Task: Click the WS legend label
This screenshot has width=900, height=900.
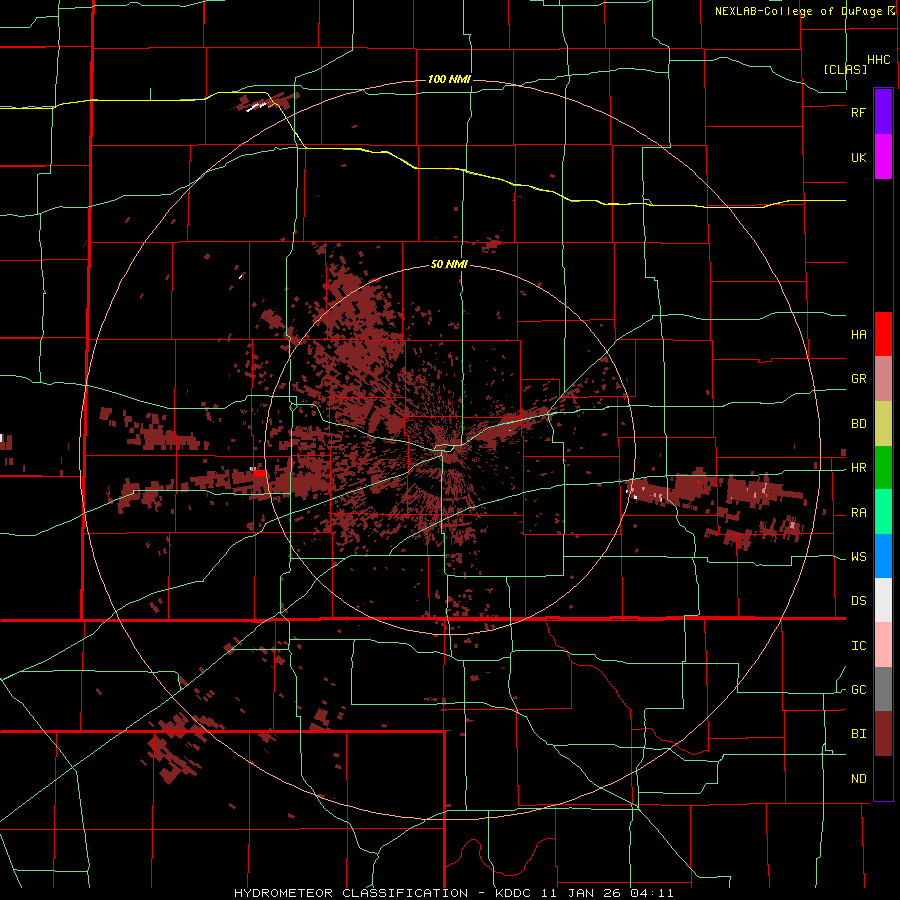Action: pos(858,557)
